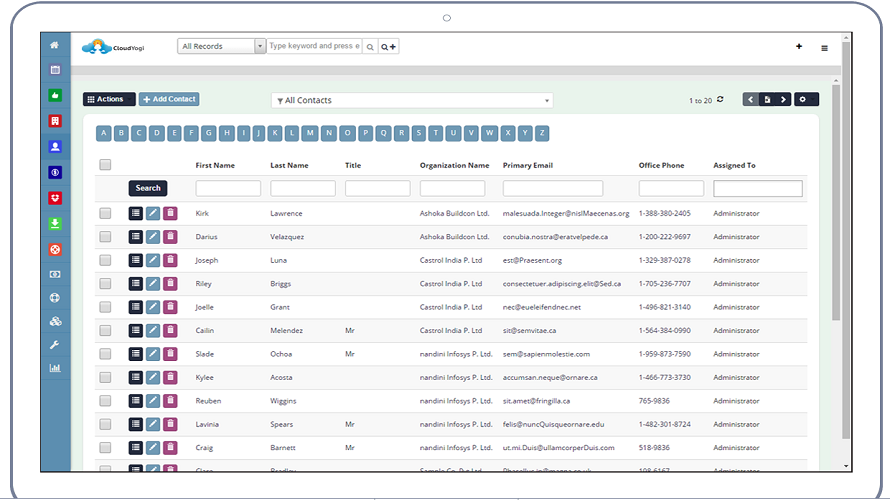Screen dimensions: 890x500
Task: Click the Search button in filter row
Action: (x=148, y=188)
